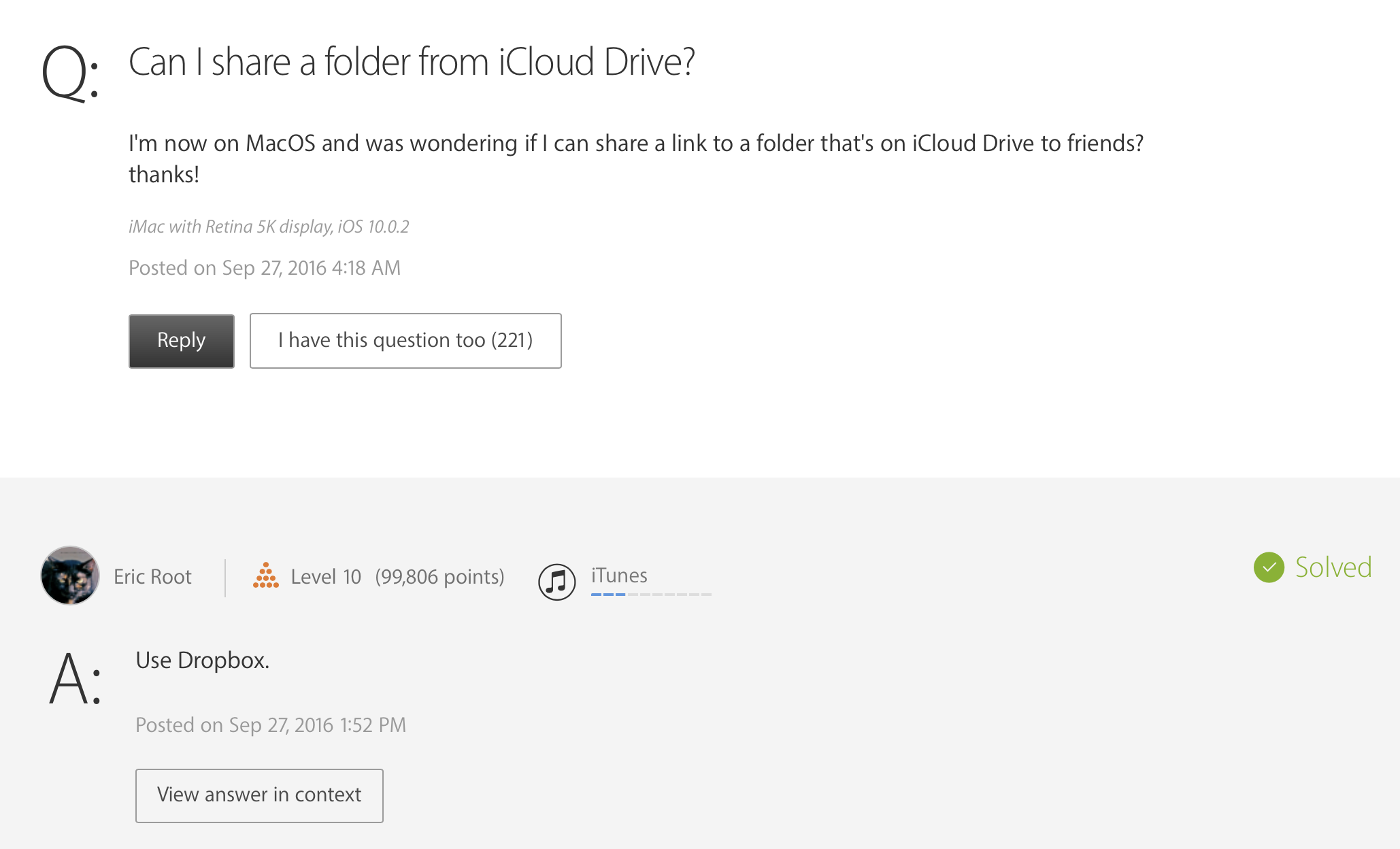The height and width of the screenshot is (849, 1400).
Task: Click the Solved status text
Action: pos(1333,567)
